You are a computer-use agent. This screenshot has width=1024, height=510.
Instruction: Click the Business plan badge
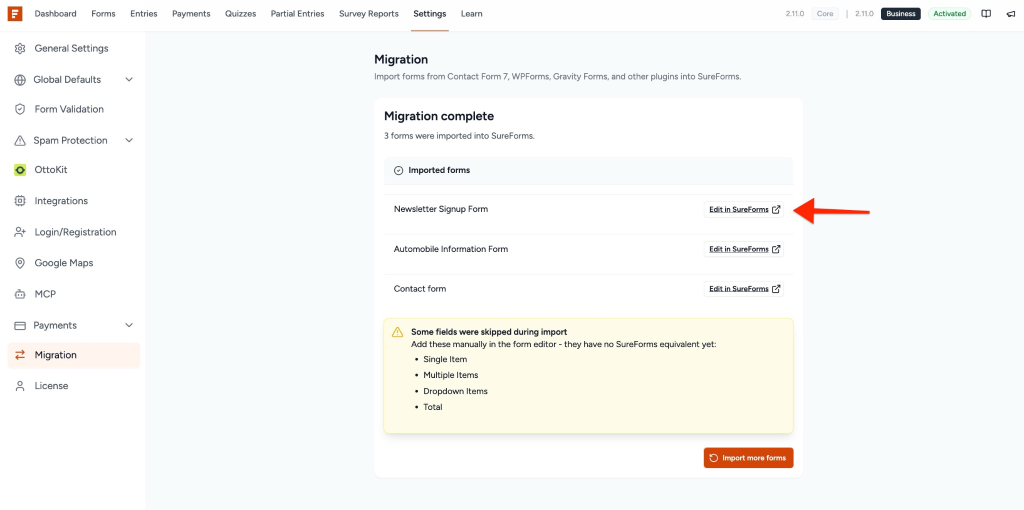click(901, 14)
